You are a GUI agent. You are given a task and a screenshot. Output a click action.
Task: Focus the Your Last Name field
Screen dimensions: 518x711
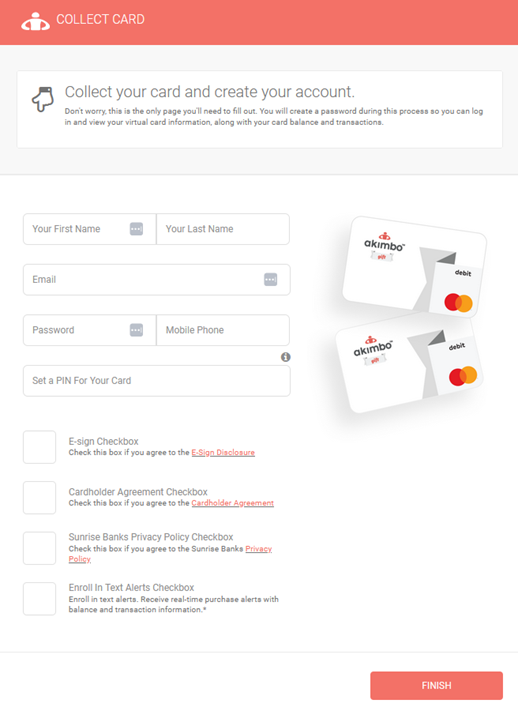click(x=223, y=229)
